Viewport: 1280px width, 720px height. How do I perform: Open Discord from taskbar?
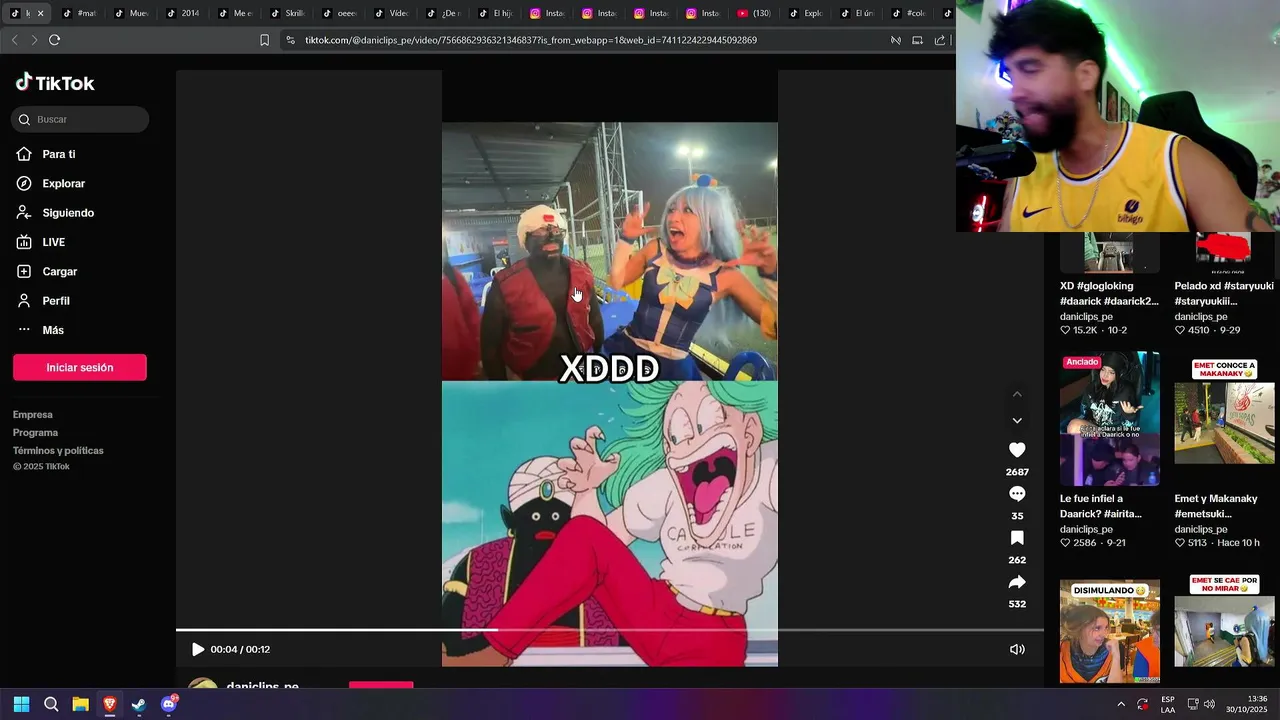(168, 704)
